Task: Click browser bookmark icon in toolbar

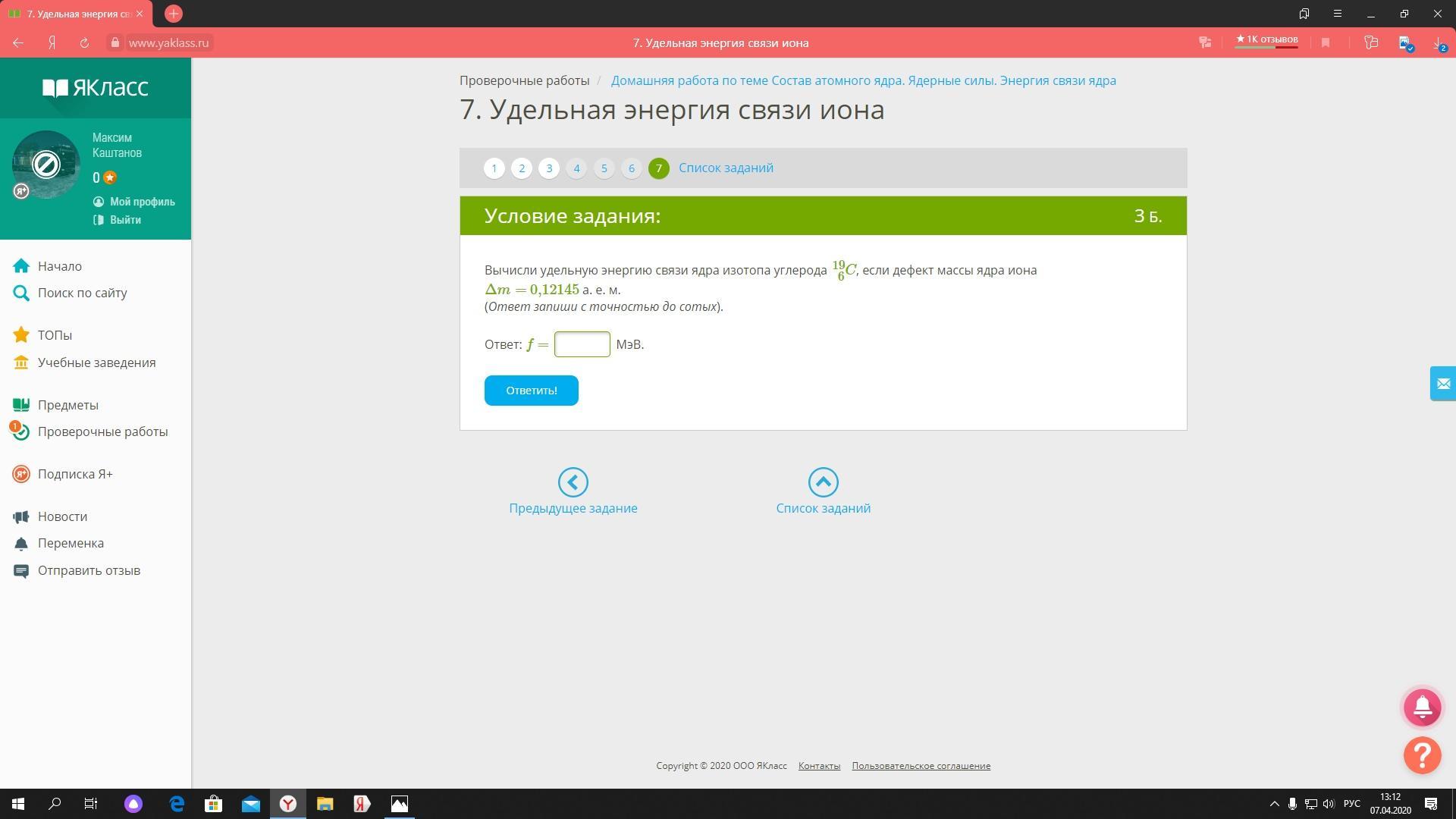Action: pos(1326,43)
